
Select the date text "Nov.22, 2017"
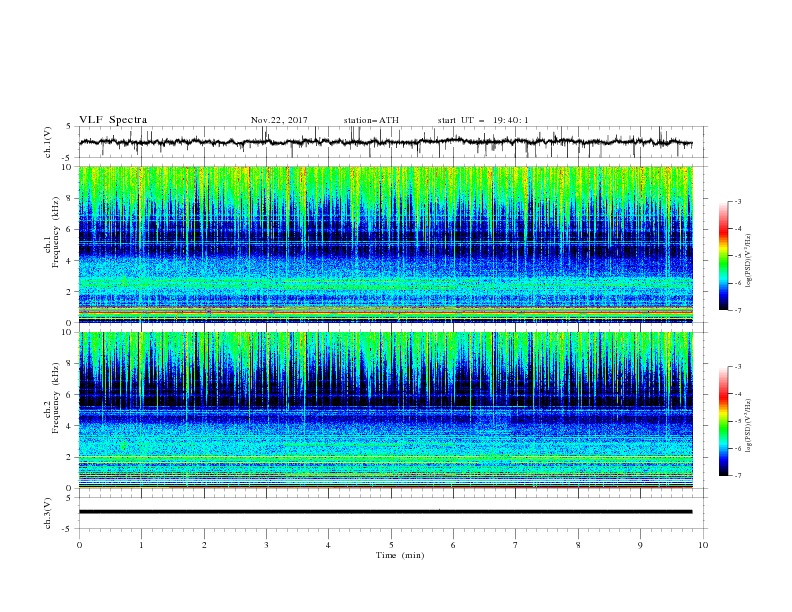click(x=279, y=120)
